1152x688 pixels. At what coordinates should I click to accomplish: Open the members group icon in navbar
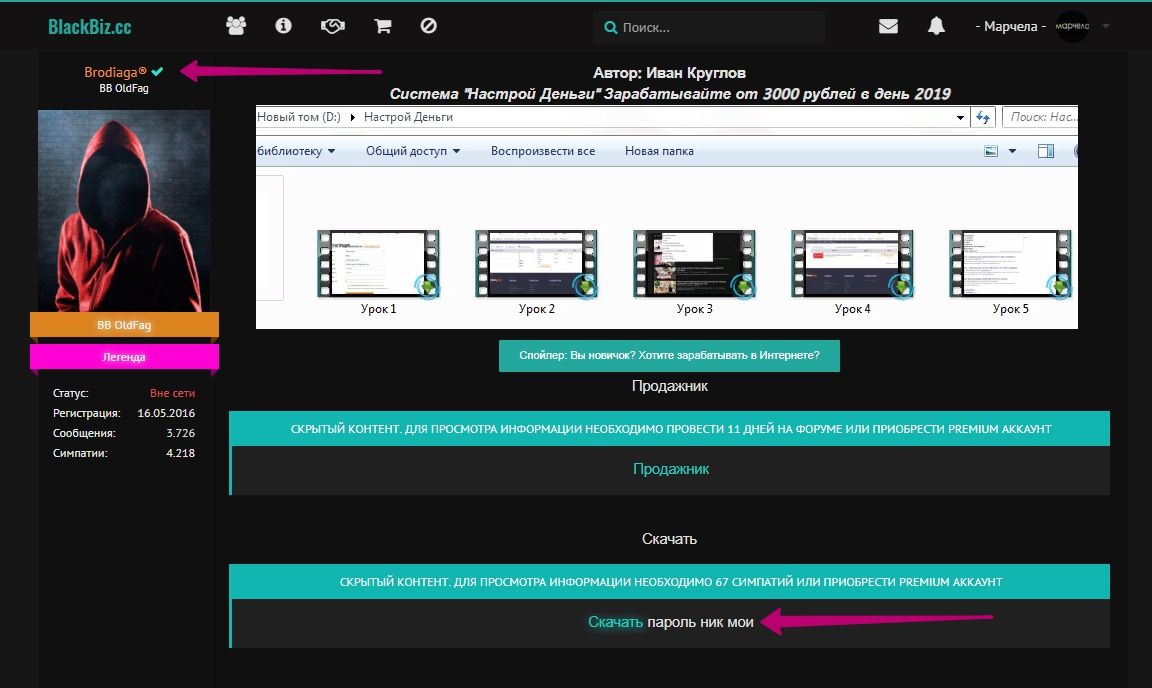tap(236, 27)
